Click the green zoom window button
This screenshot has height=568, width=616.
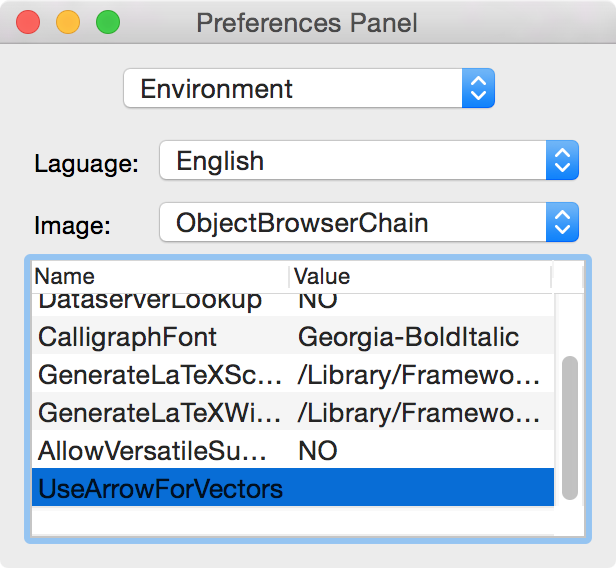click(x=108, y=22)
